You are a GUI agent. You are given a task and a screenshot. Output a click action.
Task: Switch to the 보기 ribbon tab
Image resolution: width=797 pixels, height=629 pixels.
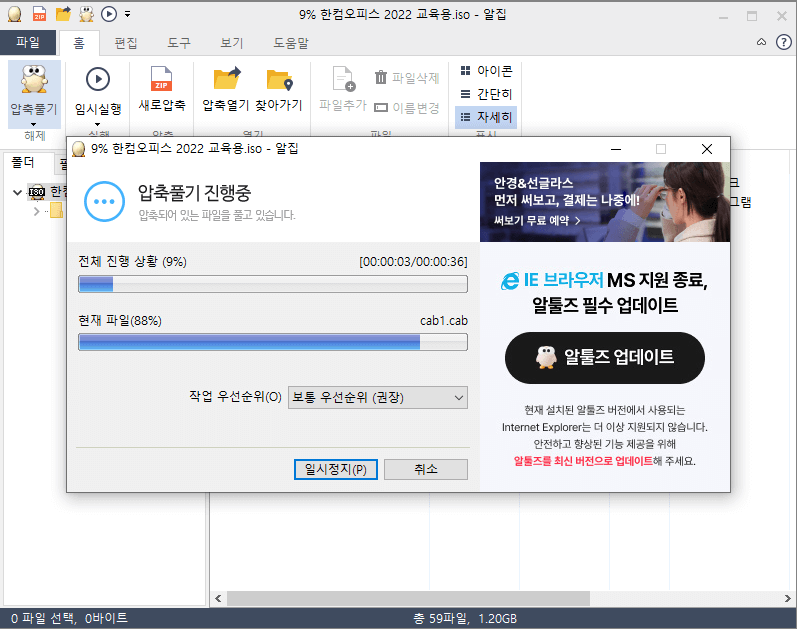(x=232, y=43)
